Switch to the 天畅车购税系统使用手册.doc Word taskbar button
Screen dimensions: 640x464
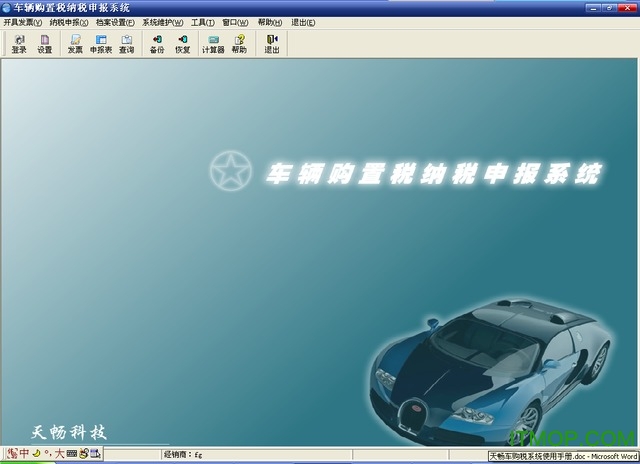pos(563,456)
